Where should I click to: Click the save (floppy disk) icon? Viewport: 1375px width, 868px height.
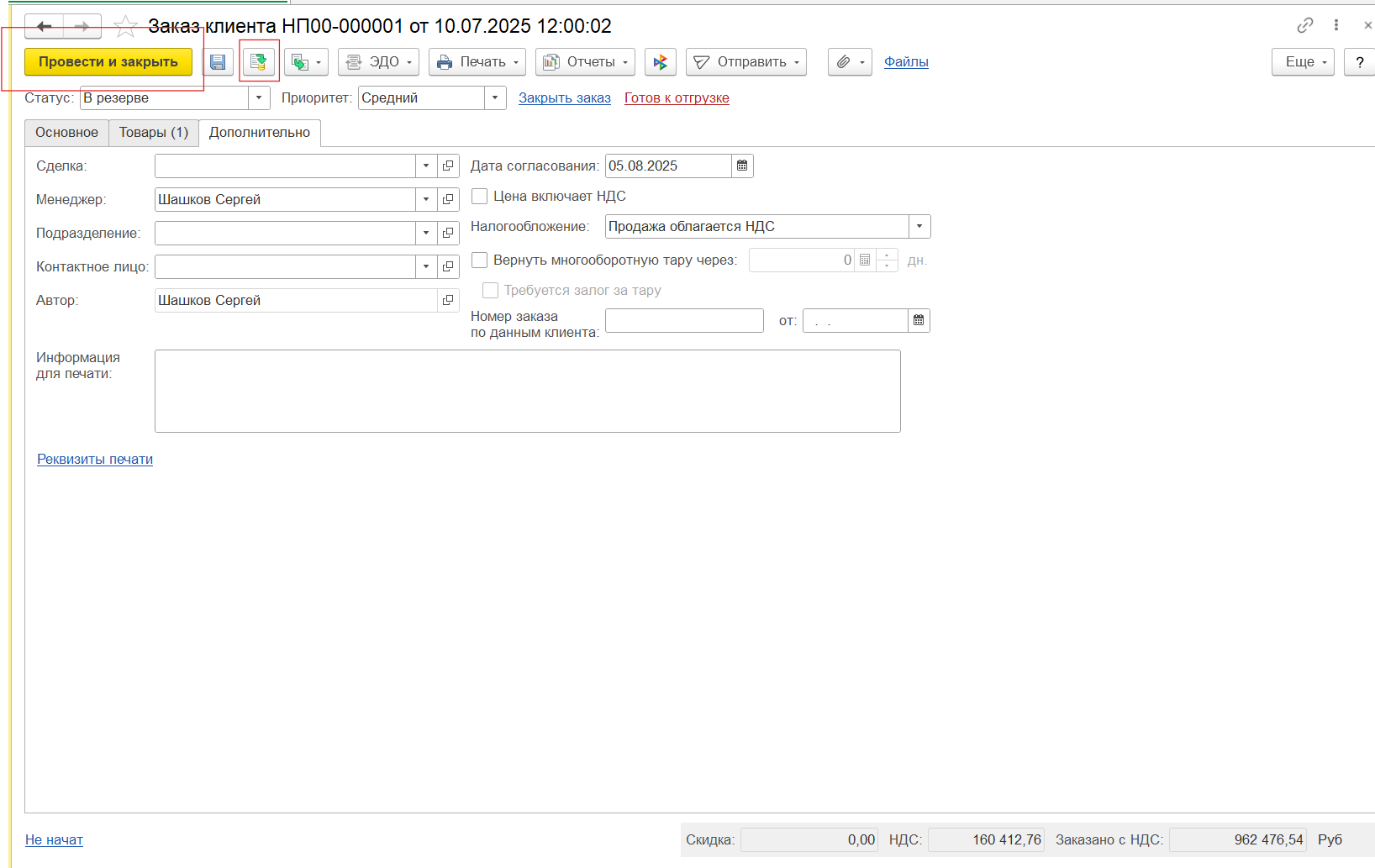(218, 62)
